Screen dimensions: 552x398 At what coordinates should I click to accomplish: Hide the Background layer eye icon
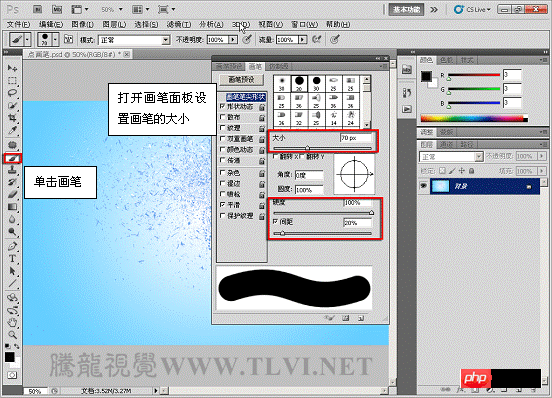coord(423,186)
